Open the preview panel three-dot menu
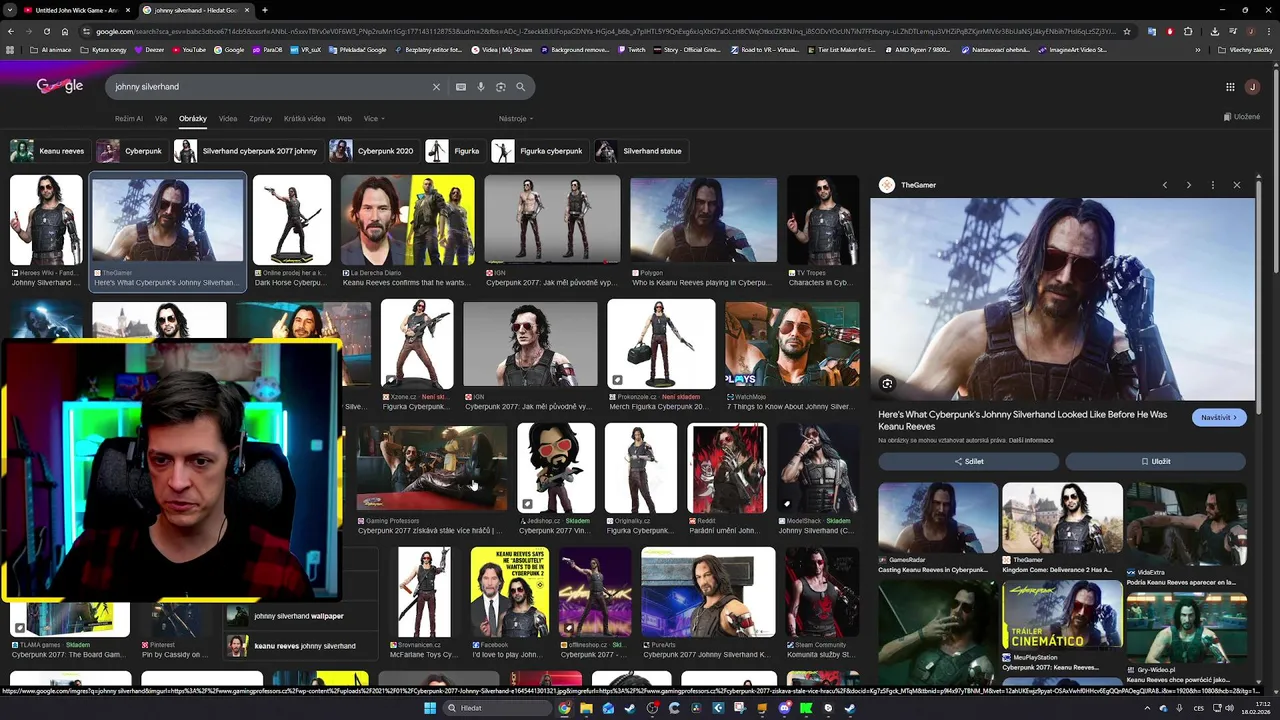 point(1213,185)
